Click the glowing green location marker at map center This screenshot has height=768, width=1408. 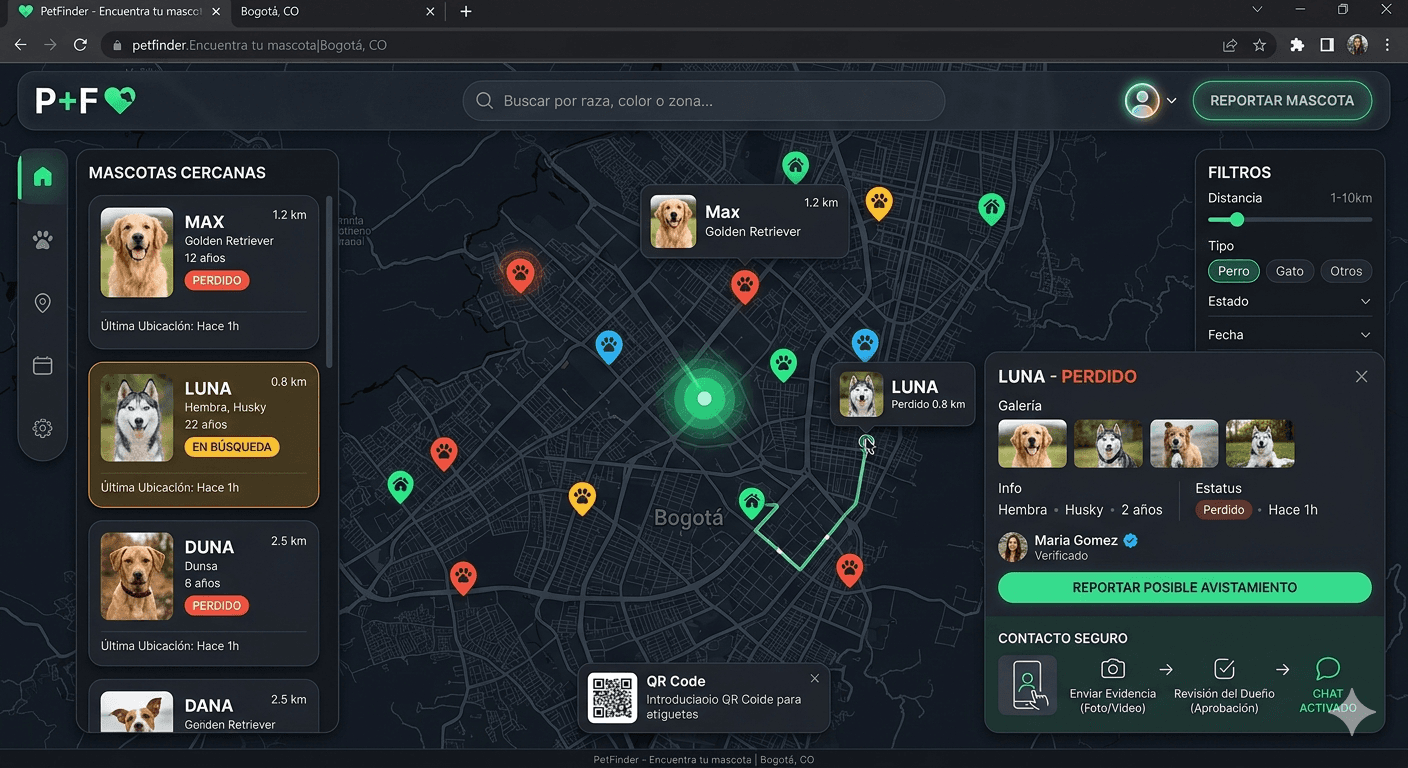tap(704, 399)
